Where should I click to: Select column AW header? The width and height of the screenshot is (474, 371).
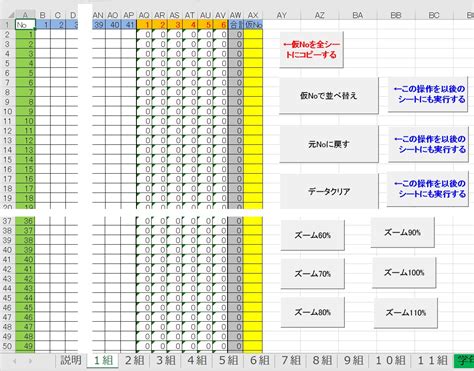point(236,15)
